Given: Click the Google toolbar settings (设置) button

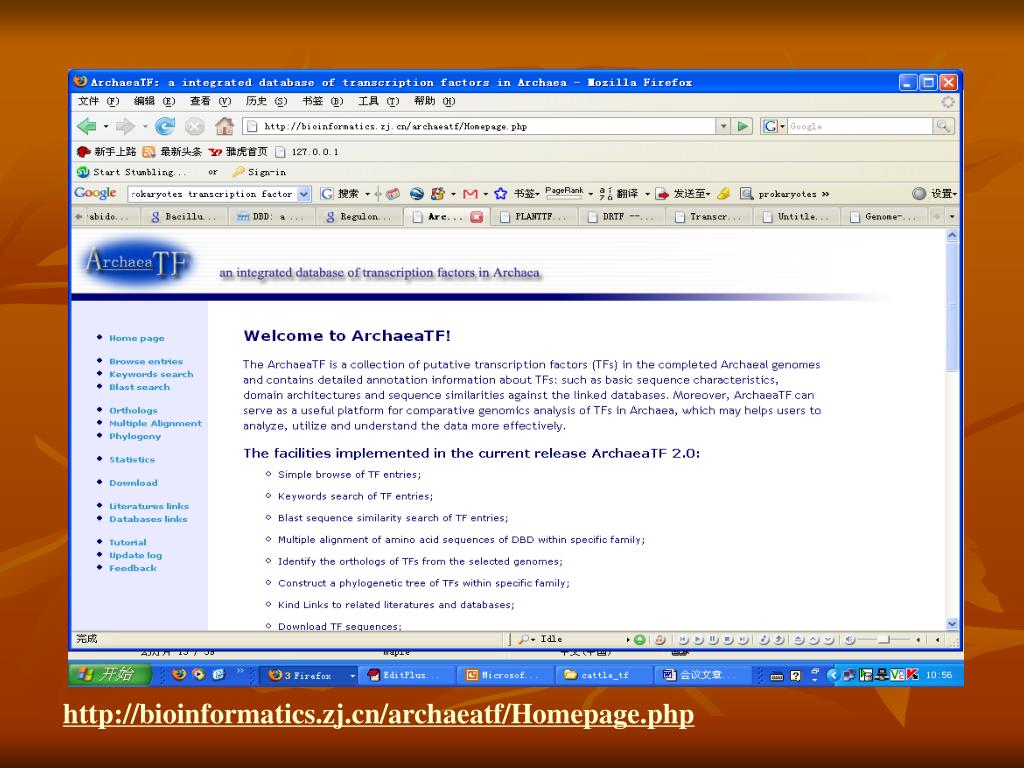Looking at the screenshot, I should click(x=935, y=193).
